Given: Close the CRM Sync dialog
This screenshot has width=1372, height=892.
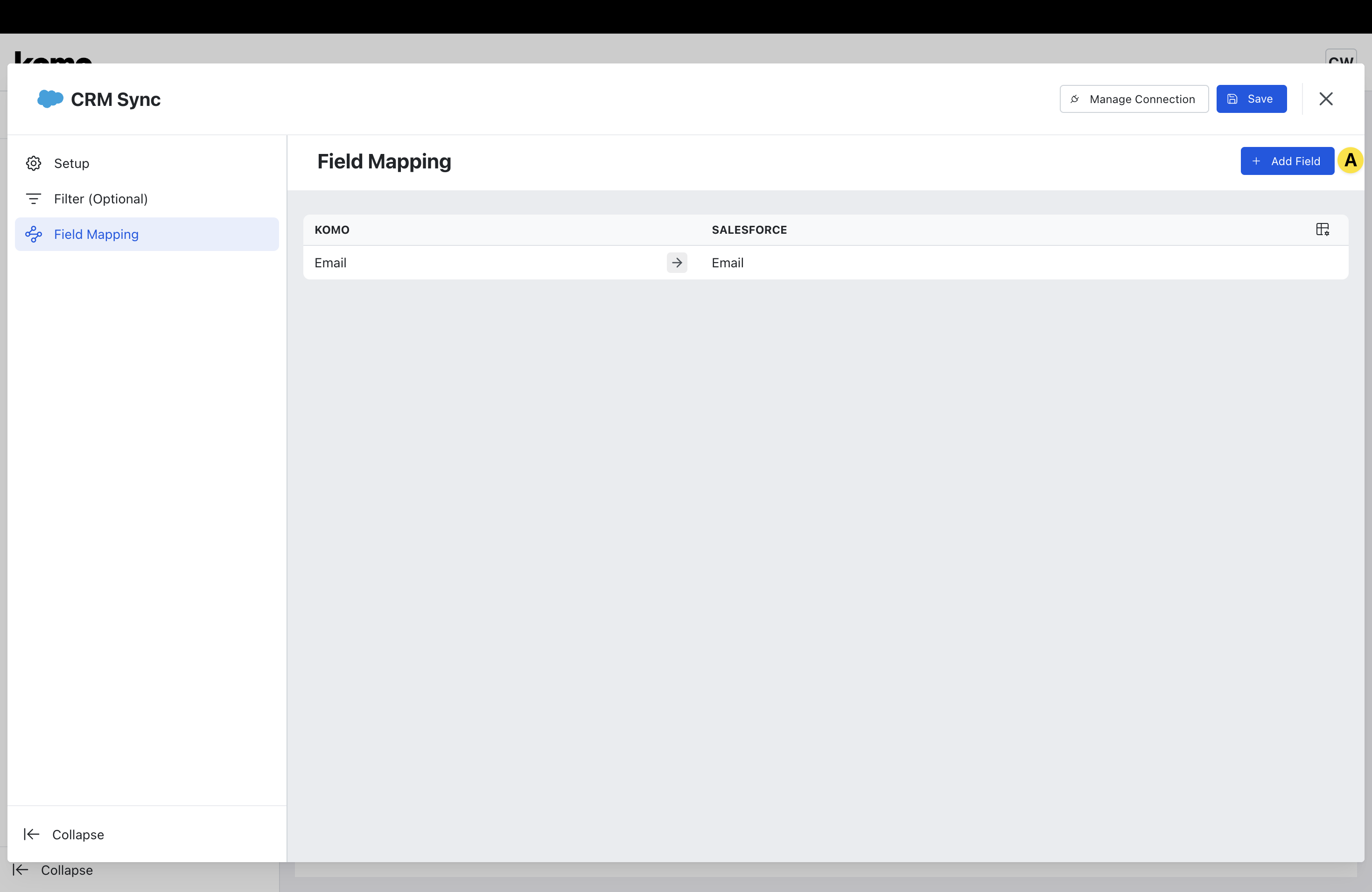Looking at the screenshot, I should [1326, 99].
